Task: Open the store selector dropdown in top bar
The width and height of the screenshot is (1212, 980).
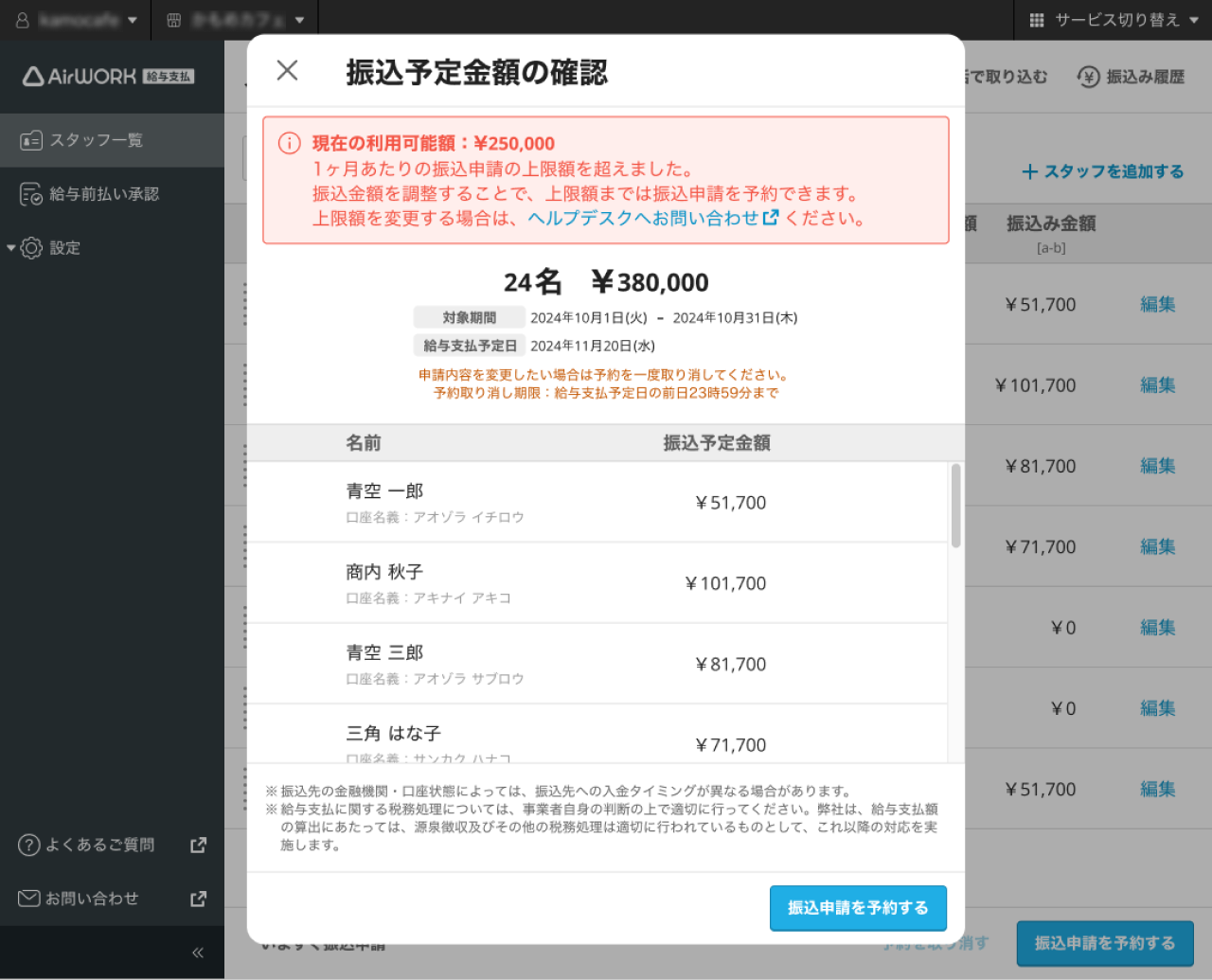Action: [x=235, y=20]
